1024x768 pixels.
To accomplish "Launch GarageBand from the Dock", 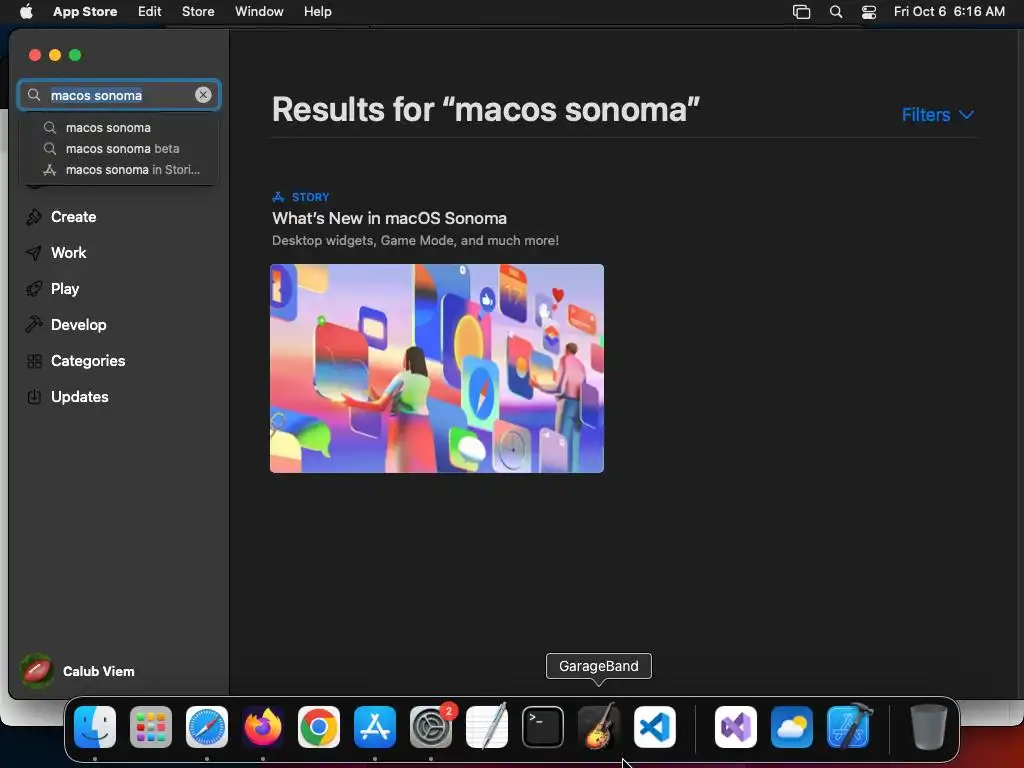I will (599, 726).
